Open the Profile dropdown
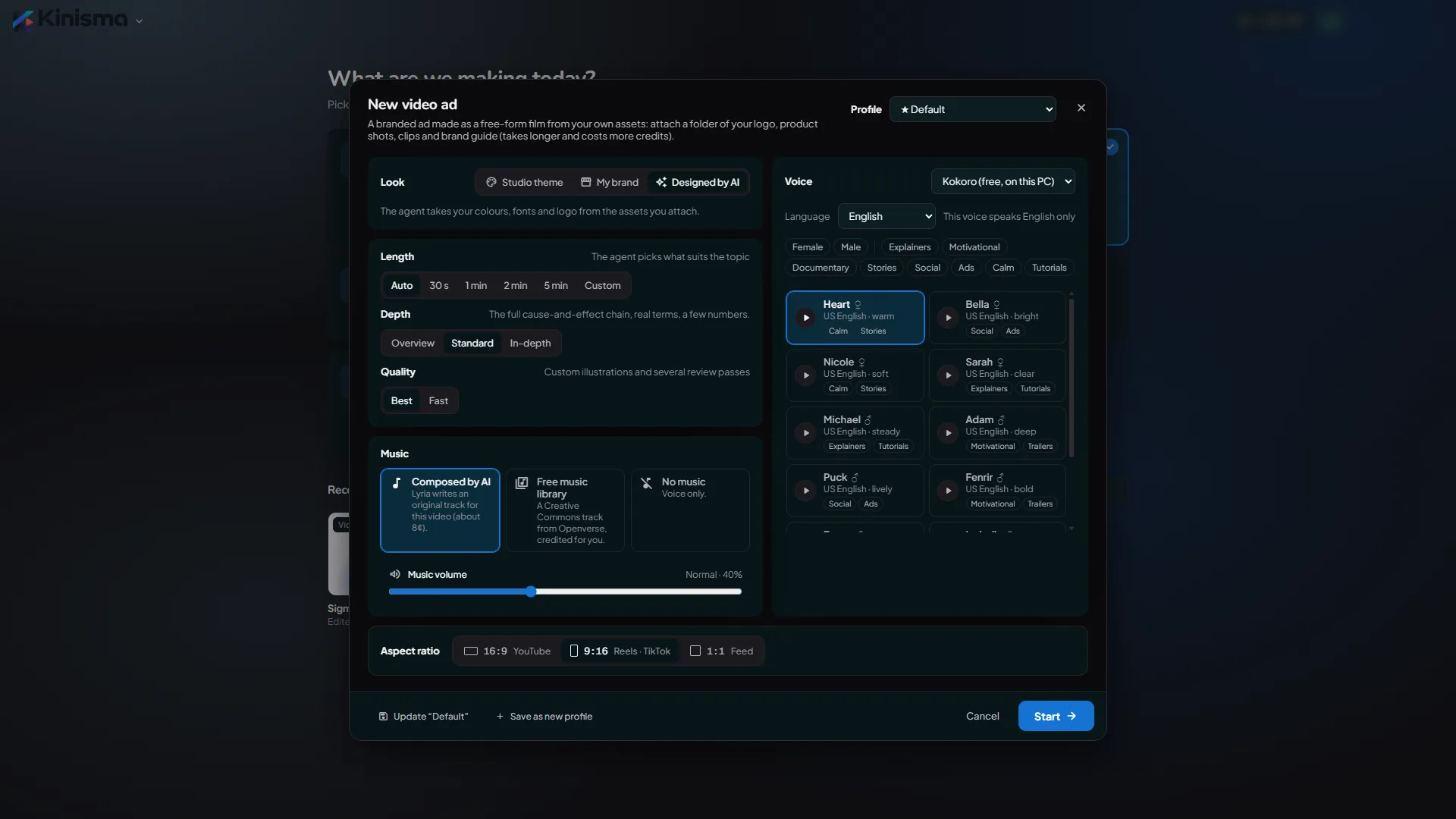Image resolution: width=1456 pixels, height=819 pixels. click(x=973, y=109)
